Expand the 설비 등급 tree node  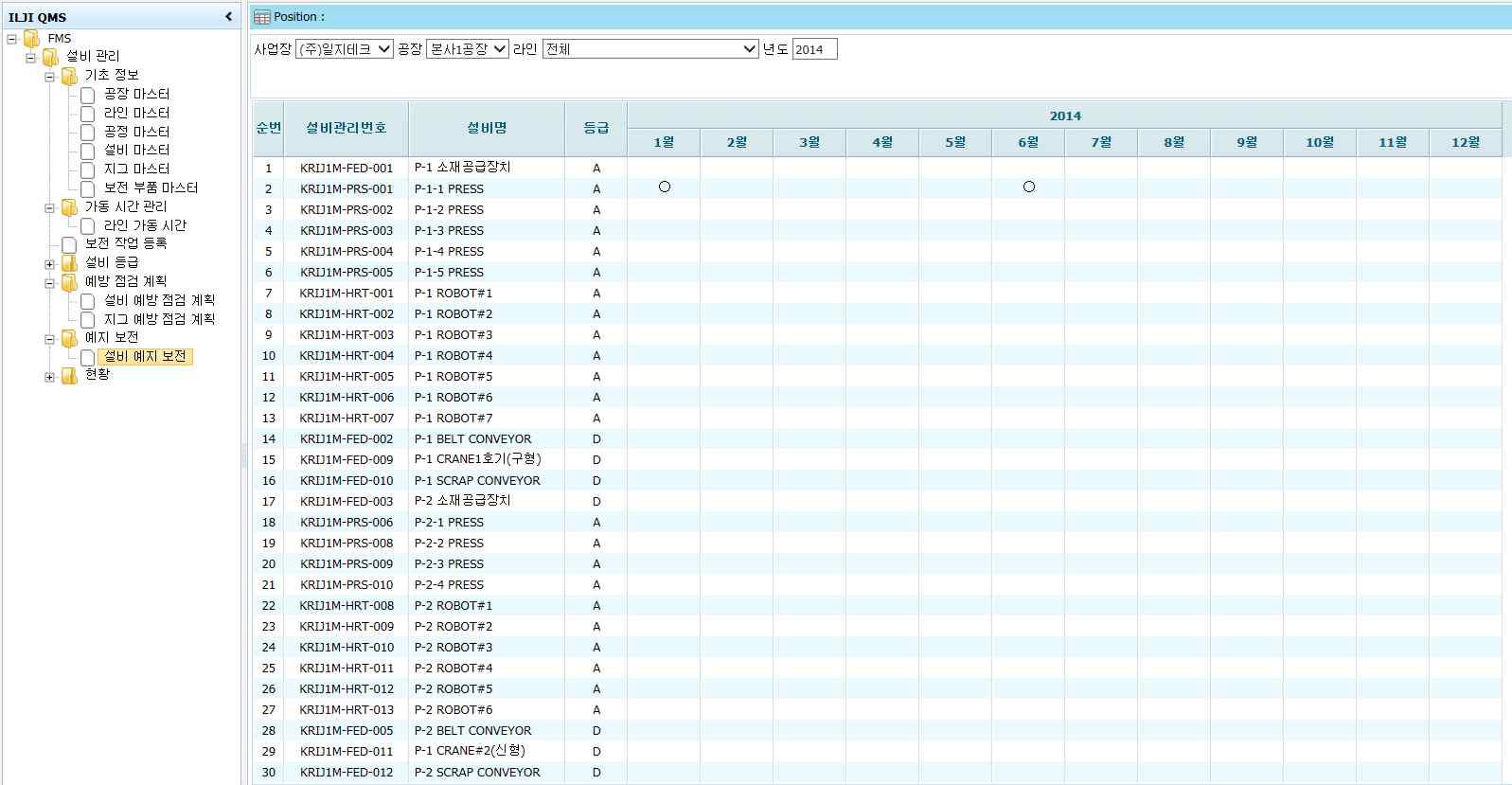(49, 264)
